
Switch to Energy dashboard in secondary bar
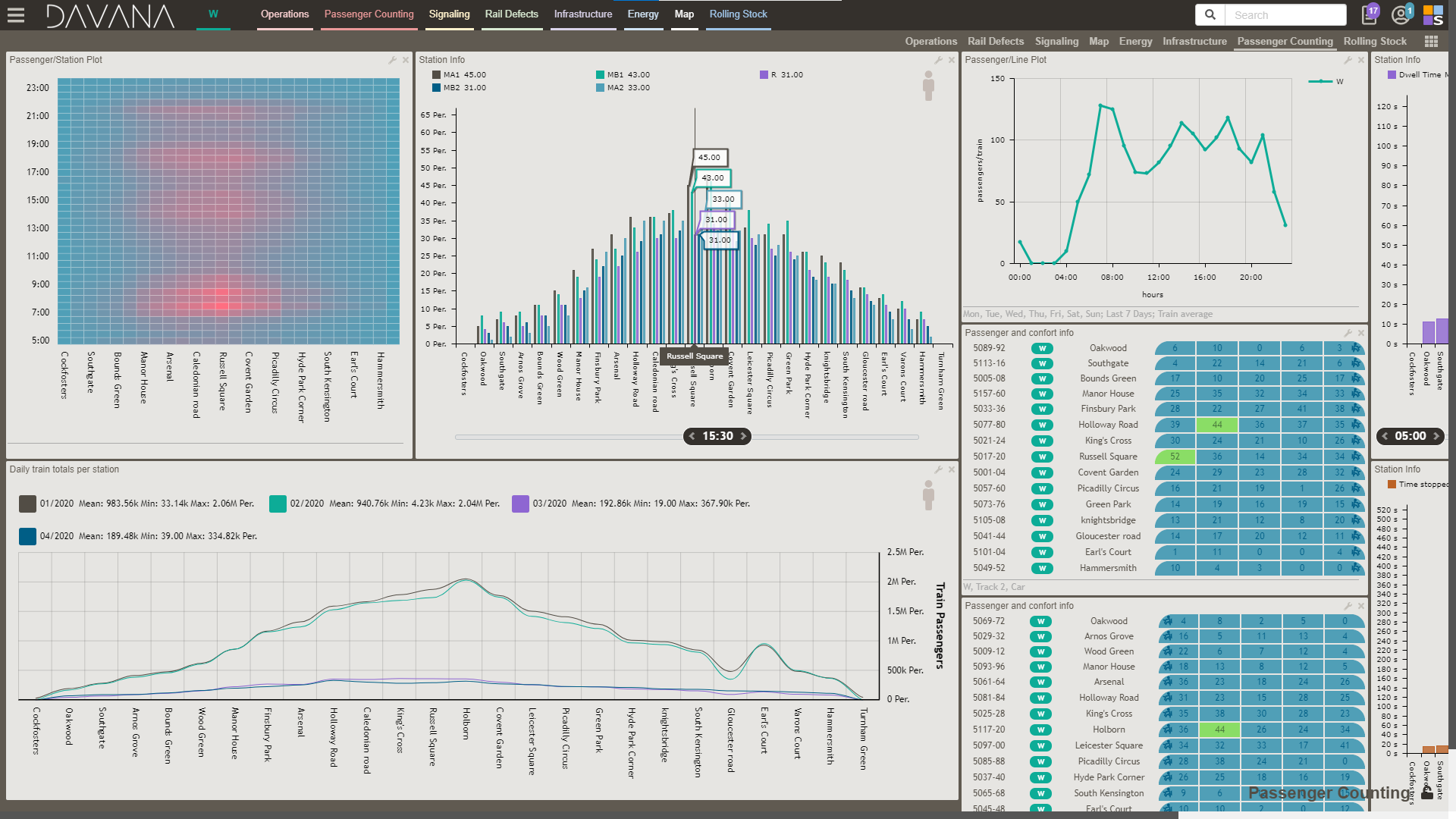[x=1135, y=42]
